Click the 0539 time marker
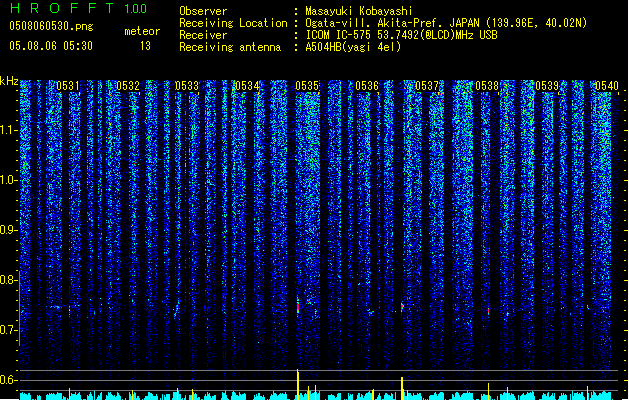Image resolution: width=629 pixels, height=400 pixels. 547,86
